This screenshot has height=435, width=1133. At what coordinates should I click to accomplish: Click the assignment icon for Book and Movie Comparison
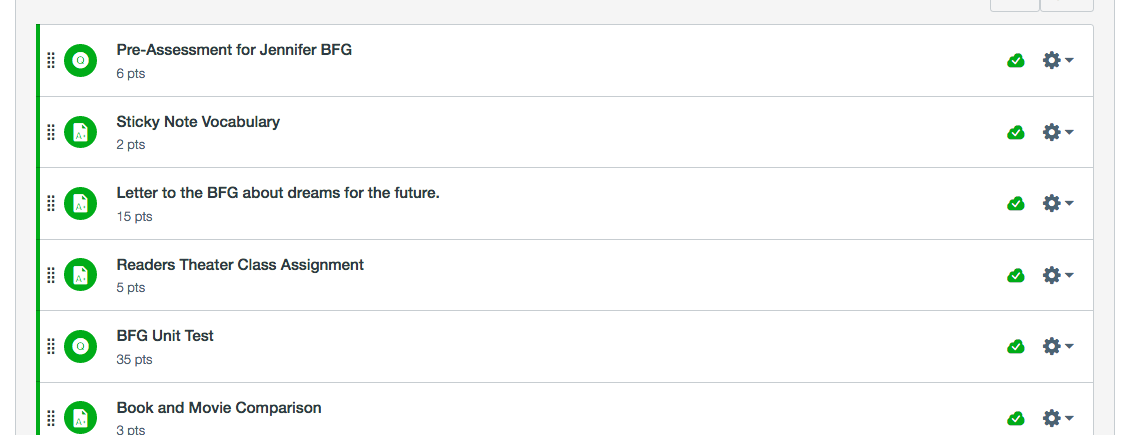81,418
